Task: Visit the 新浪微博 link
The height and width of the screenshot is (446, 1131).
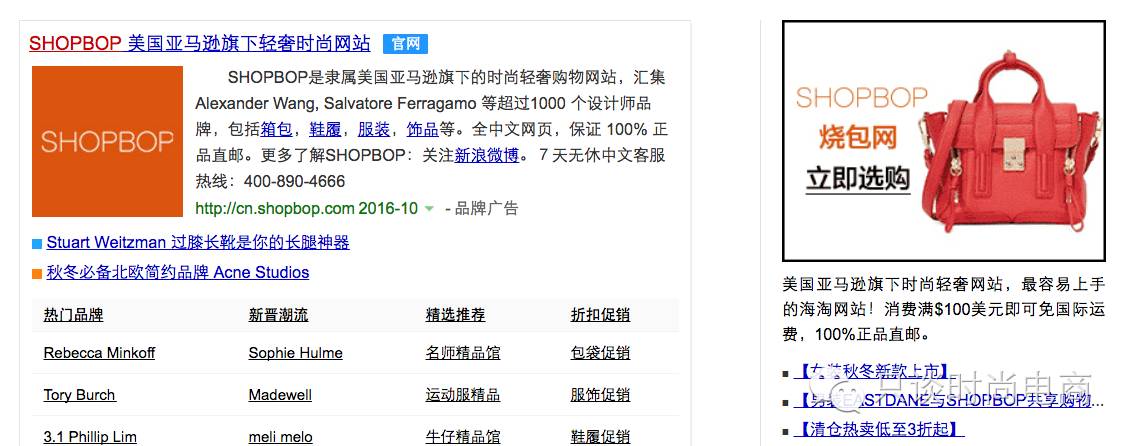Action: pyautogui.click(x=487, y=155)
